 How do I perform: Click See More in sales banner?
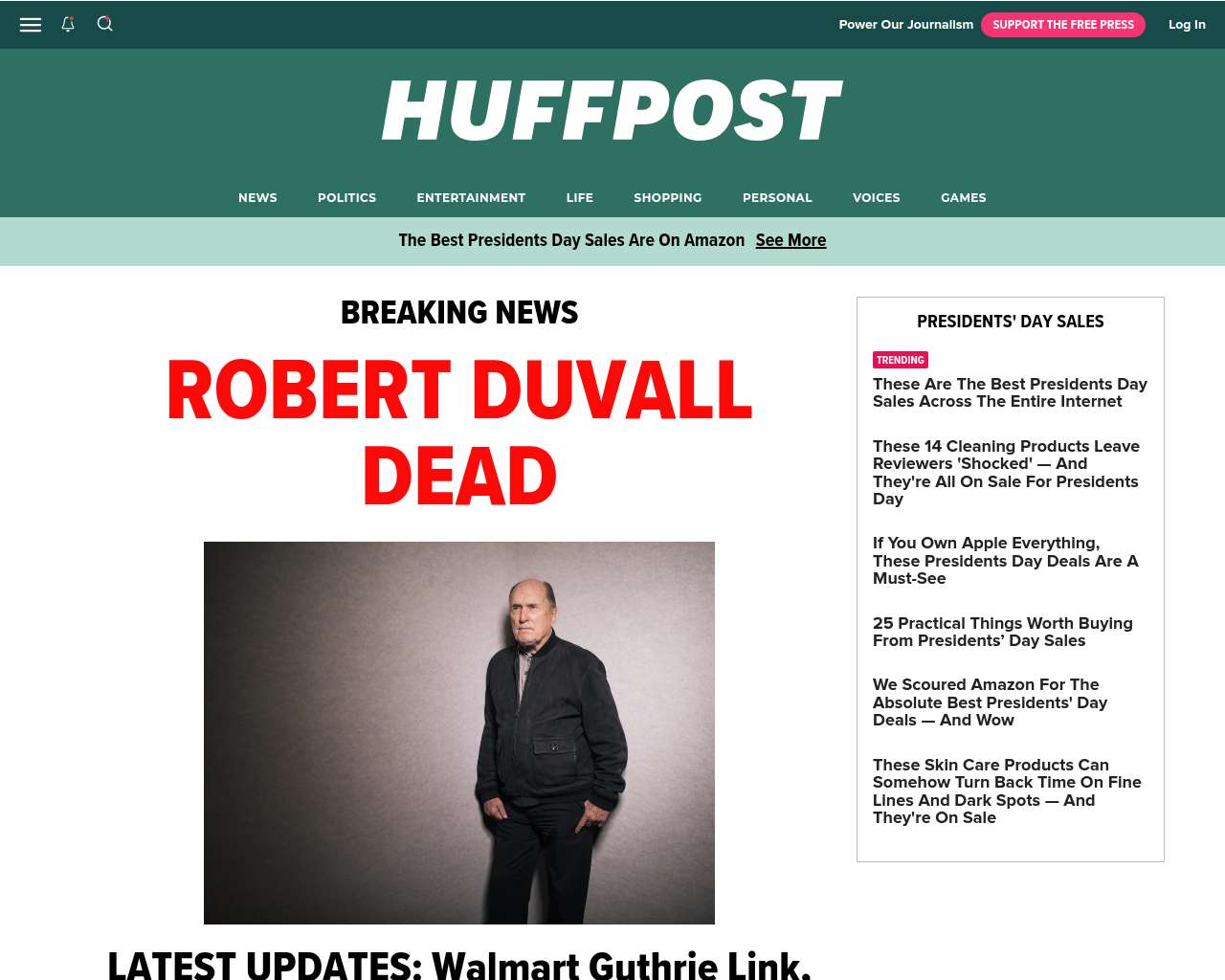point(791,240)
